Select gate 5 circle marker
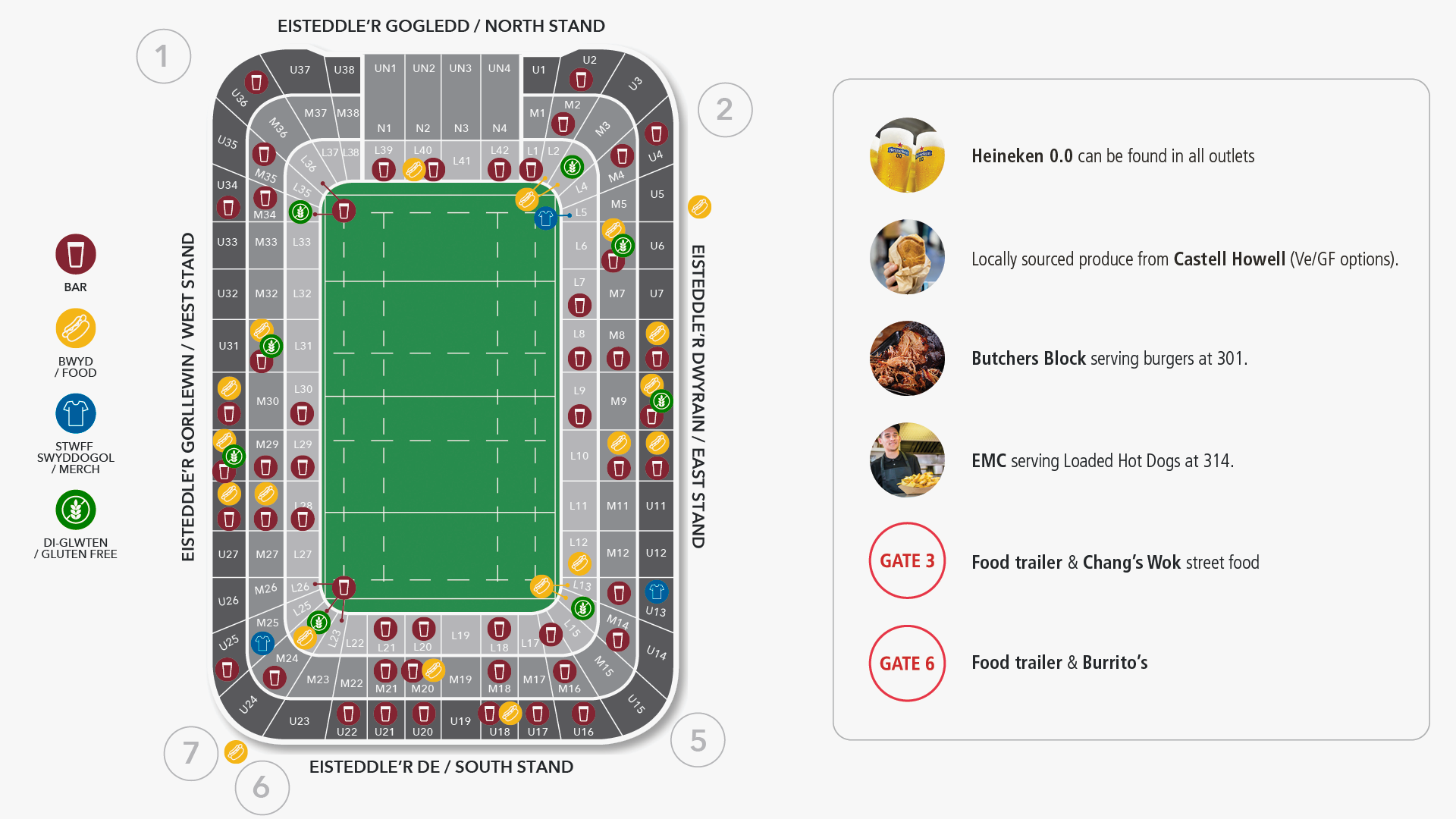This screenshot has width=1456, height=819. pyautogui.click(x=698, y=740)
